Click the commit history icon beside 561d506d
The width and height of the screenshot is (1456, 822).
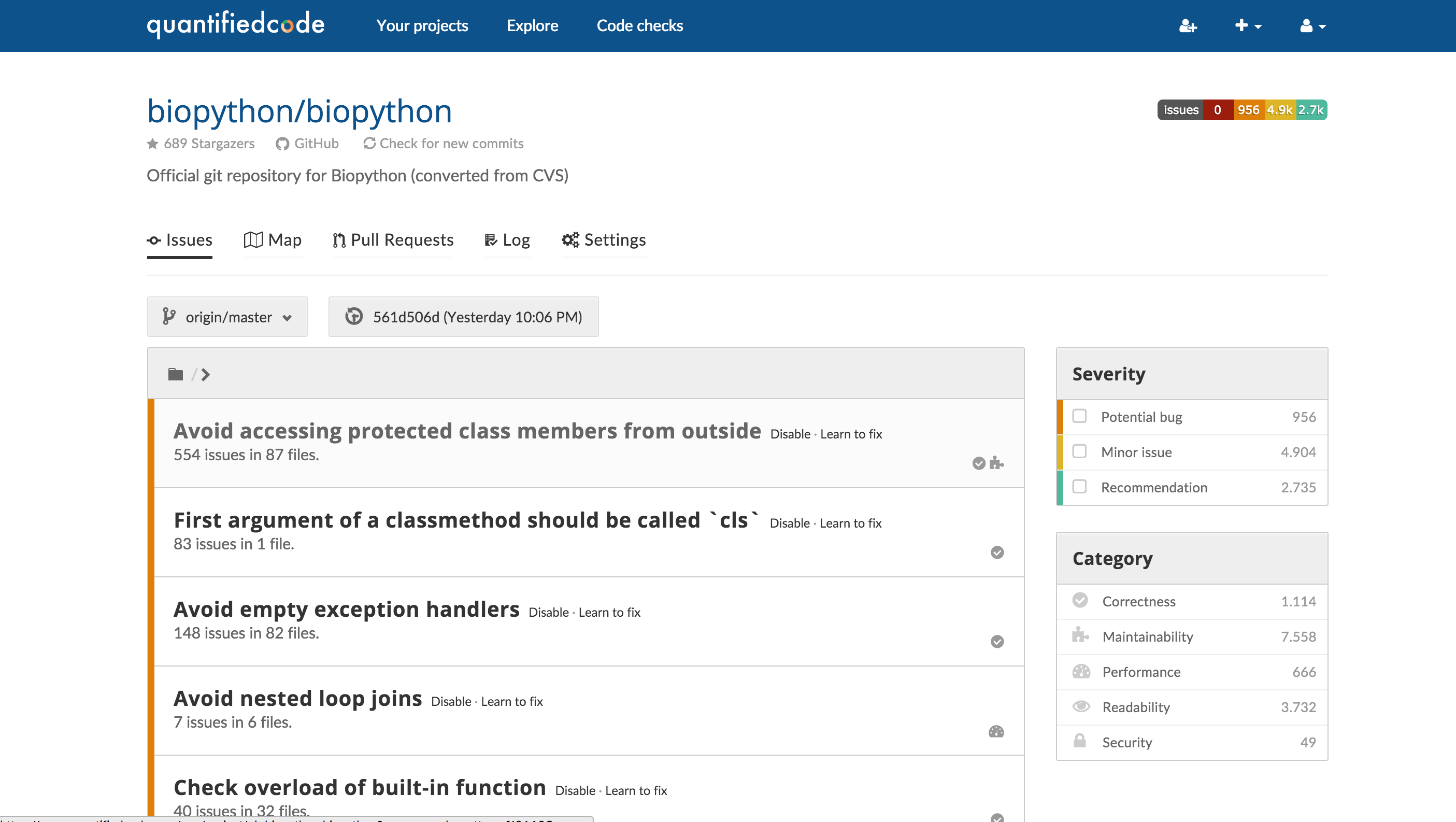click(354, 317)
